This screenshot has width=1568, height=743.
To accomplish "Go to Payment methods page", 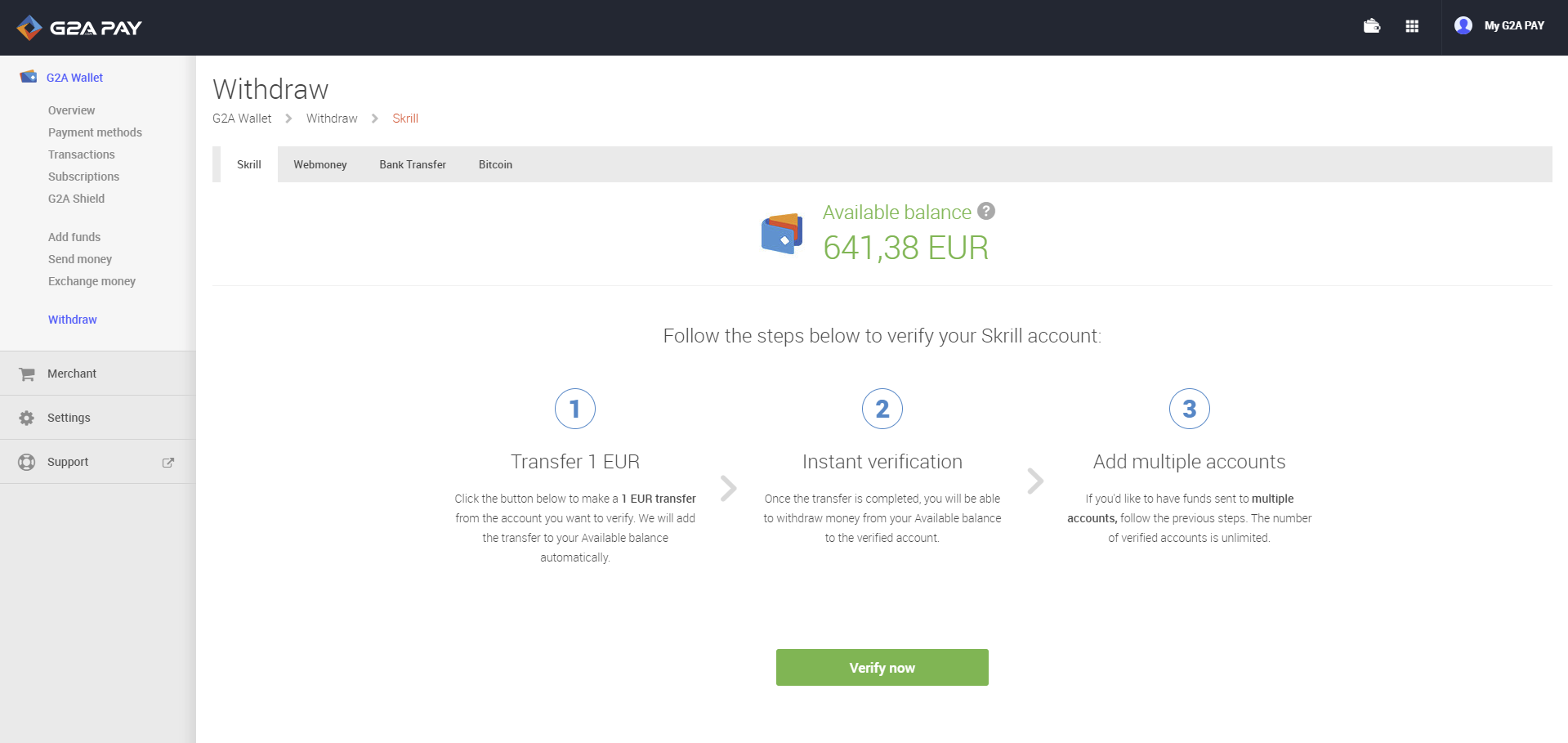I will tap(95, 132).
